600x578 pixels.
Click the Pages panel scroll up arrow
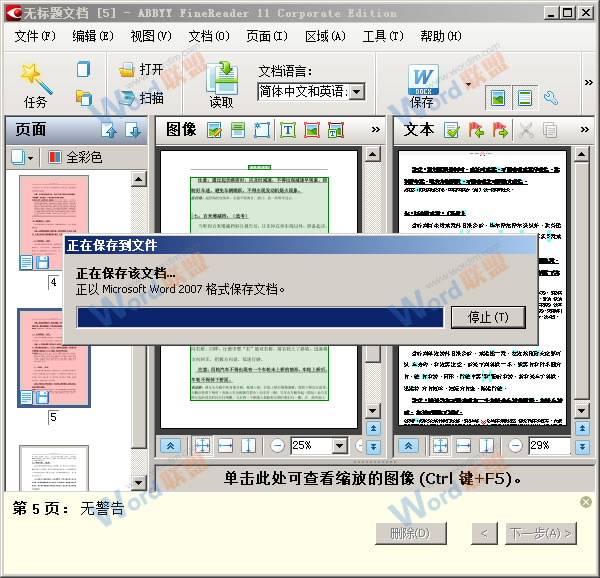(139, 179)
